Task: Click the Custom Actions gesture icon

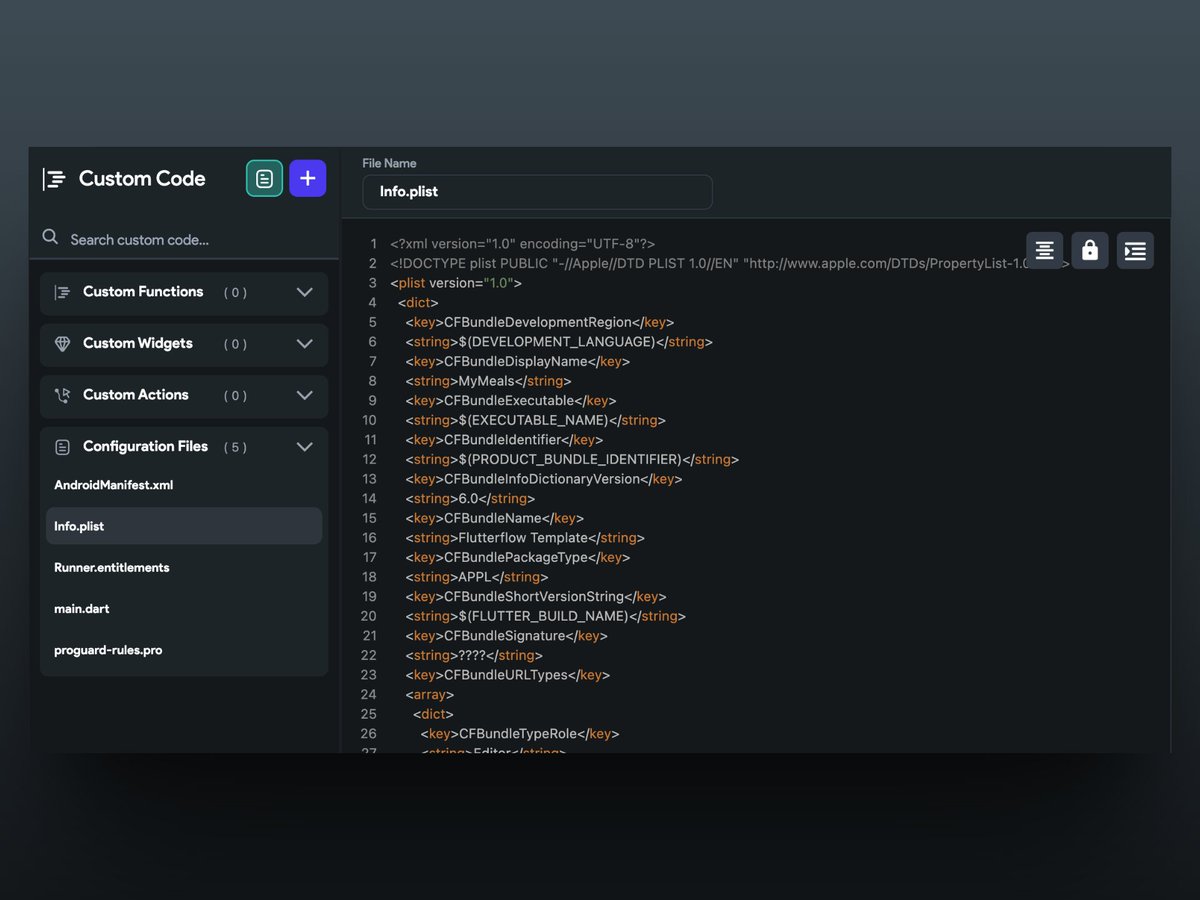Action: (x=65, y=395)
